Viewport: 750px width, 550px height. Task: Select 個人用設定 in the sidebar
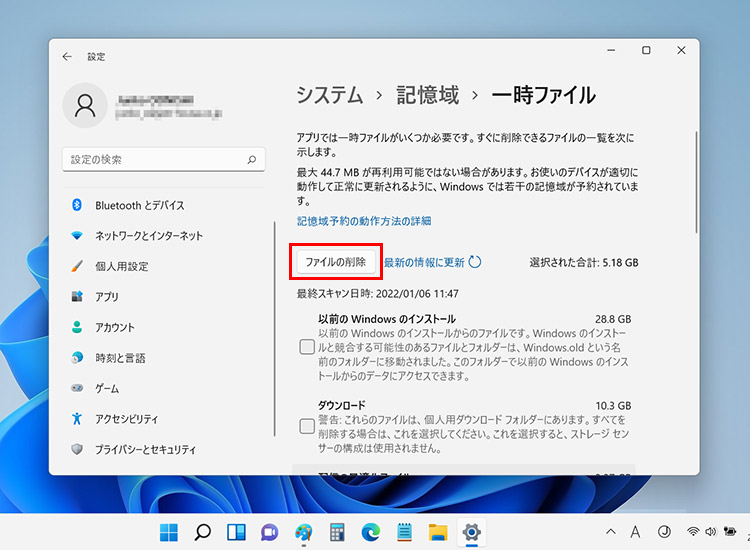pos(121,267)
